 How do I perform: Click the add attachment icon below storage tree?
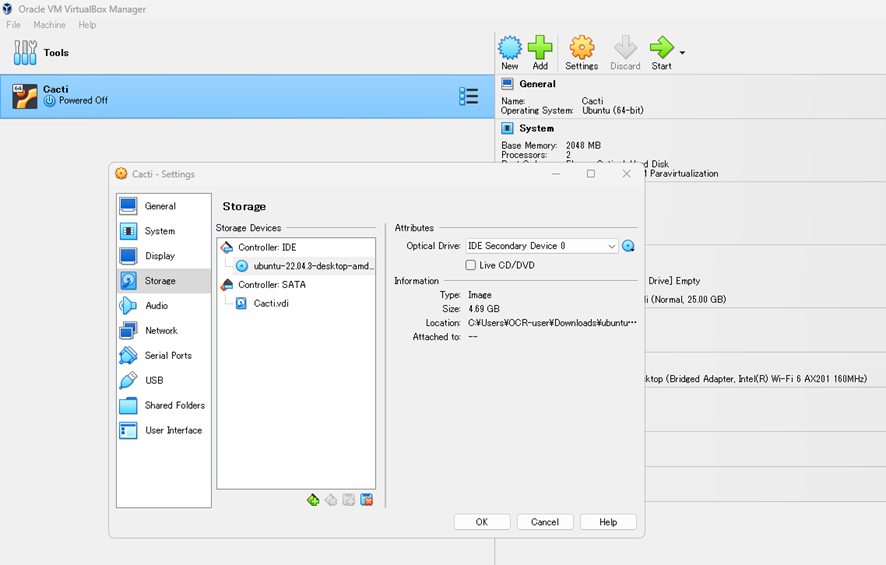[x=349, y=500]
